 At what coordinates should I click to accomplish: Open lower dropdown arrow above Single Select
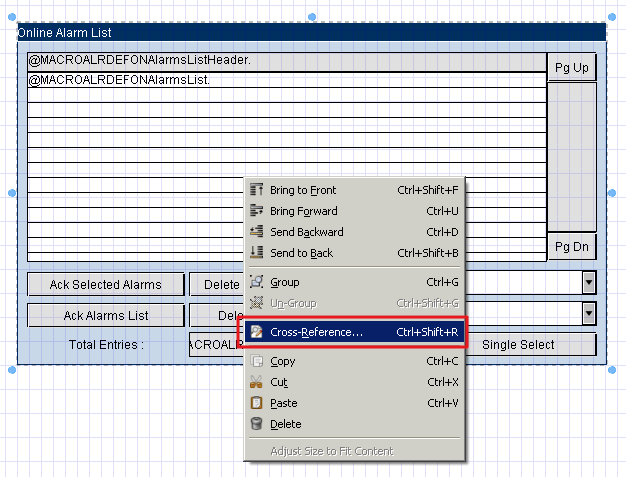pyautogui.click(x=589, y=313)
